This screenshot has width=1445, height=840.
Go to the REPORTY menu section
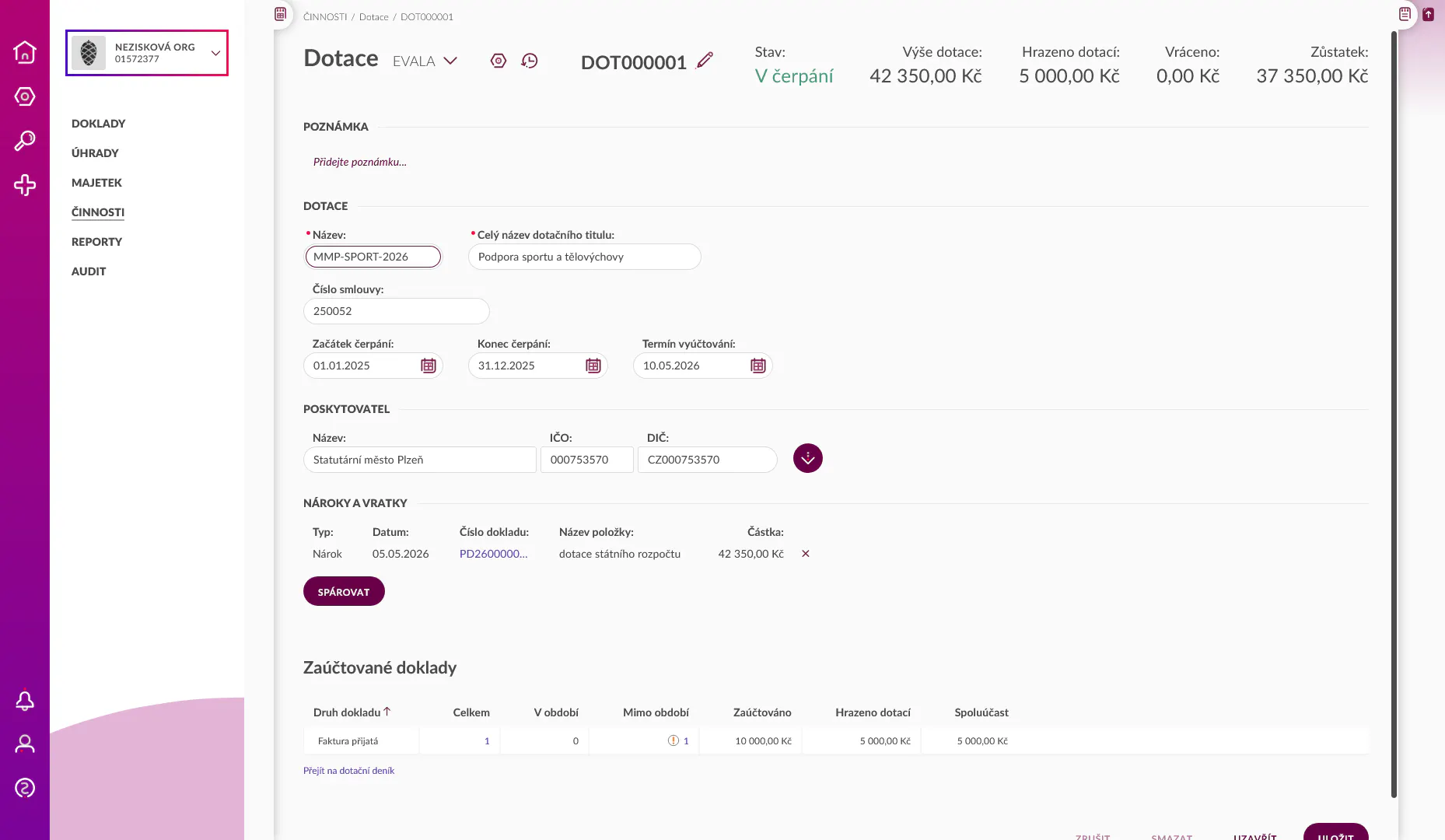pos(96,242)
